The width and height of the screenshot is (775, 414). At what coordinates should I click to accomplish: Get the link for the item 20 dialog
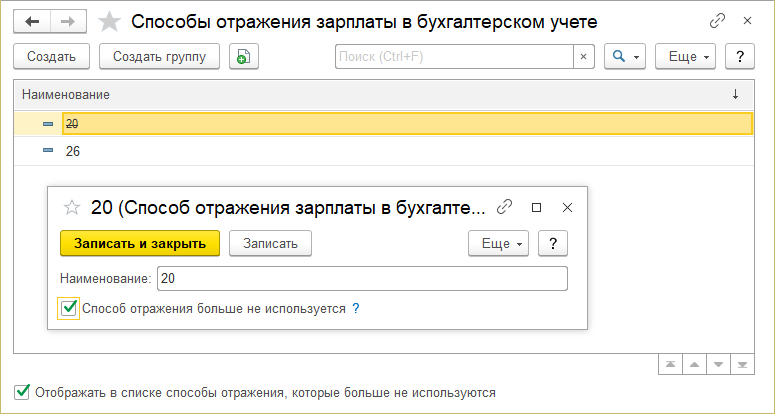505,207
